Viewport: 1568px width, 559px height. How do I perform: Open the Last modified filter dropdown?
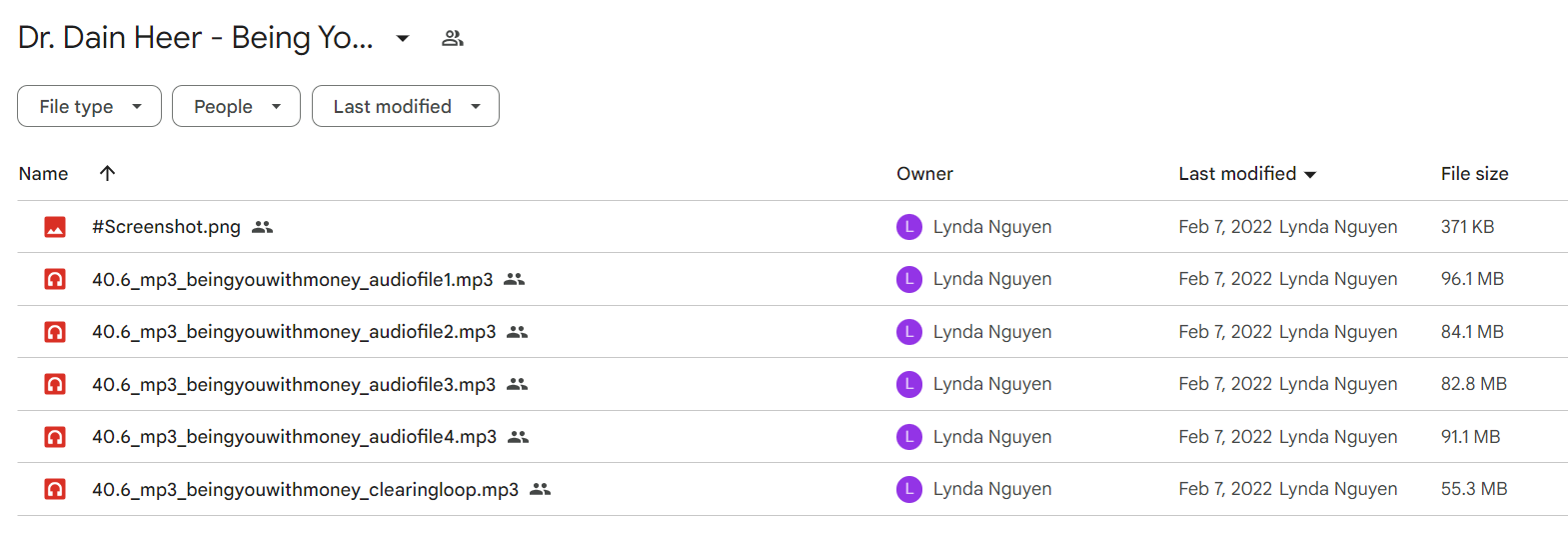pyautogui.click(x=406, y=106)
